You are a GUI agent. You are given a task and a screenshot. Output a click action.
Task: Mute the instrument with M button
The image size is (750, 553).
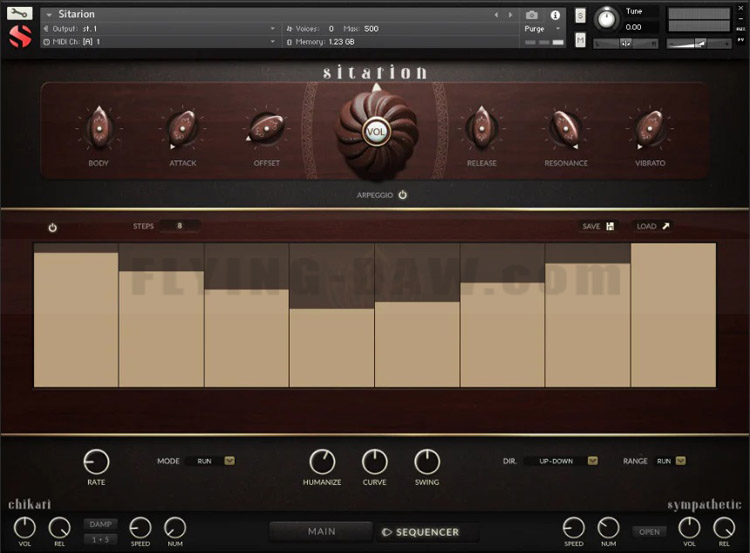[x=580, y=40]
